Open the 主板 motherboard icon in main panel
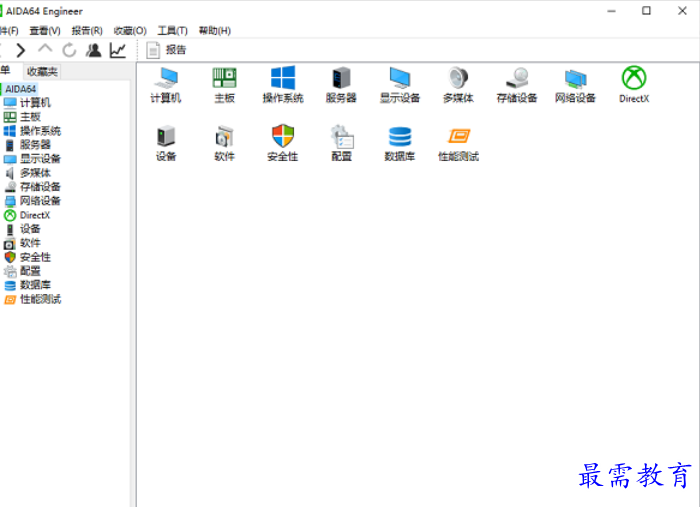Image resolution: width=700 pixels, height=507 pixels. click(224, 85)
